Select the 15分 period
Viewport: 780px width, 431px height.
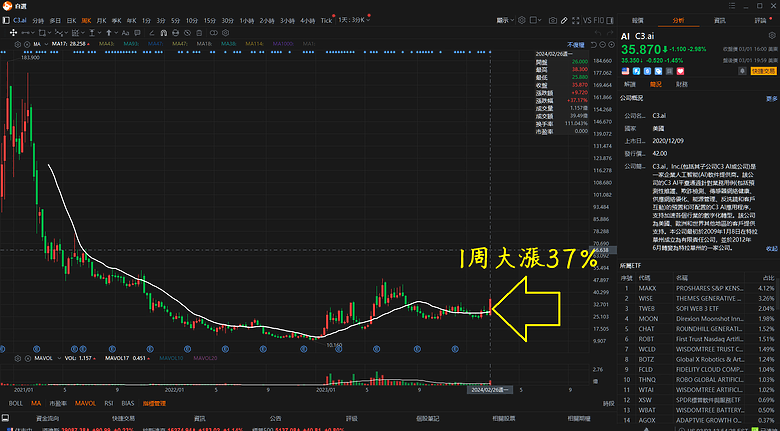click(x=209, y=20)
